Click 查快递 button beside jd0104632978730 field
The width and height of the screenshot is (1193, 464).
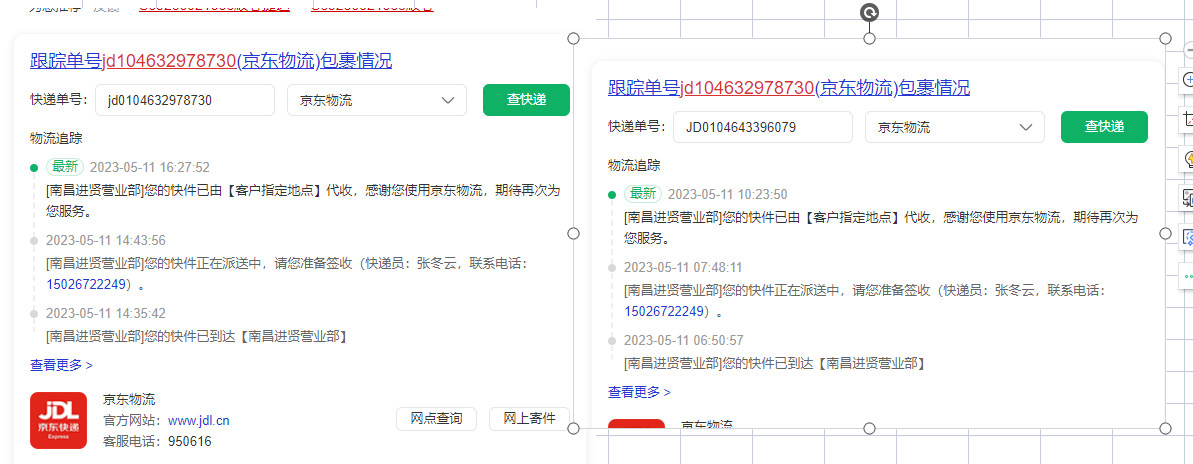(x=527, y=100)
